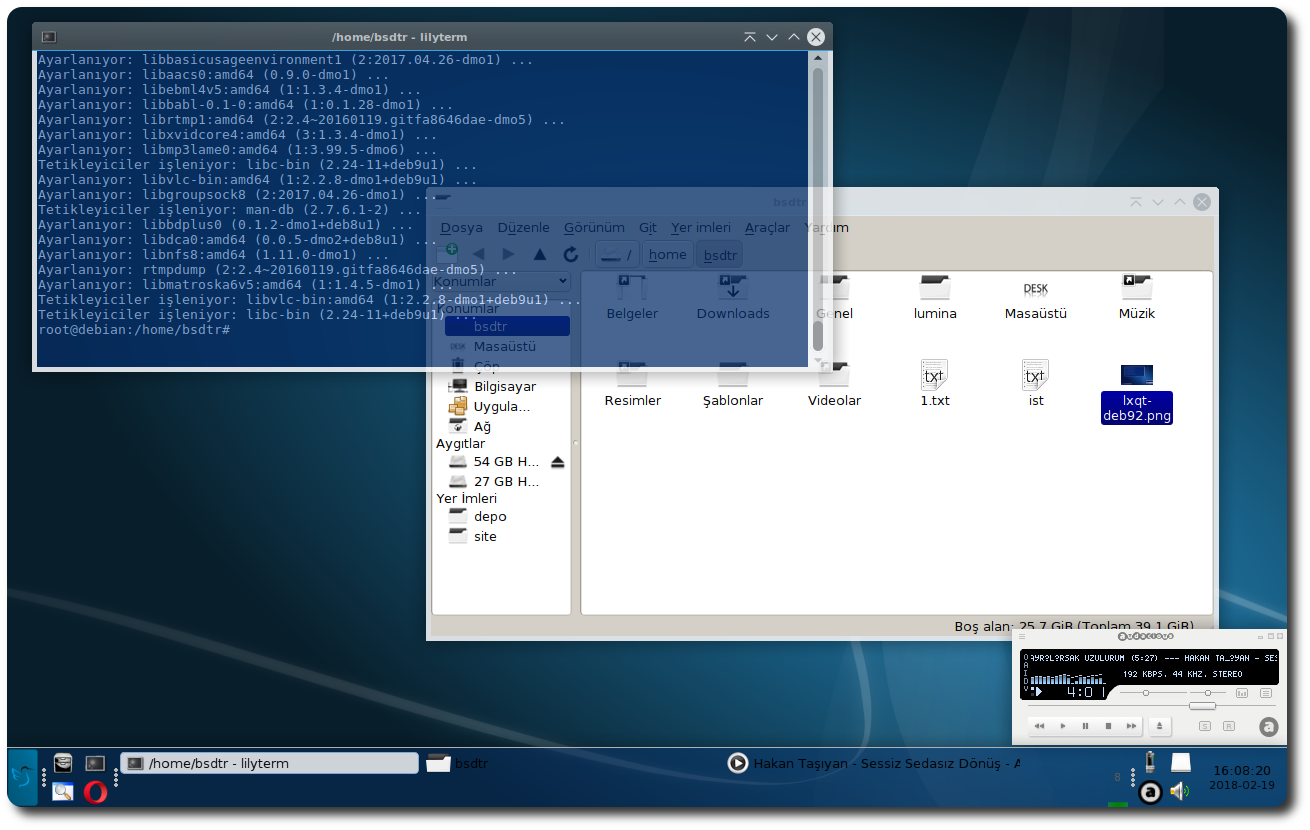
Task: Go forward with the toolbar arrow
Action: coord(508,254)
